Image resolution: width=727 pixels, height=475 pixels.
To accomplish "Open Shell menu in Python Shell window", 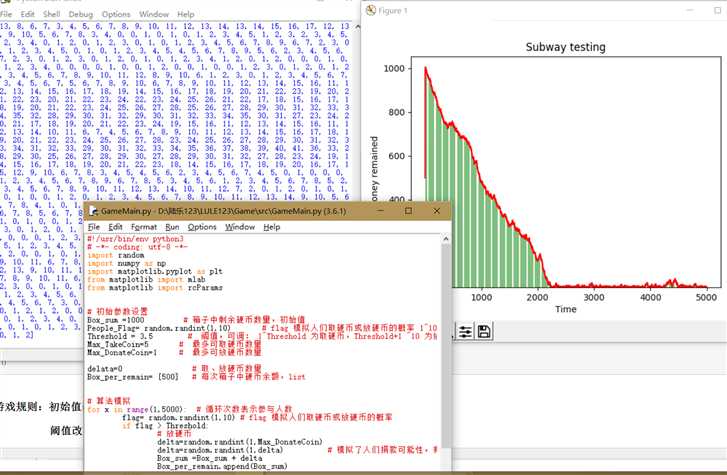I will point(51,14).
